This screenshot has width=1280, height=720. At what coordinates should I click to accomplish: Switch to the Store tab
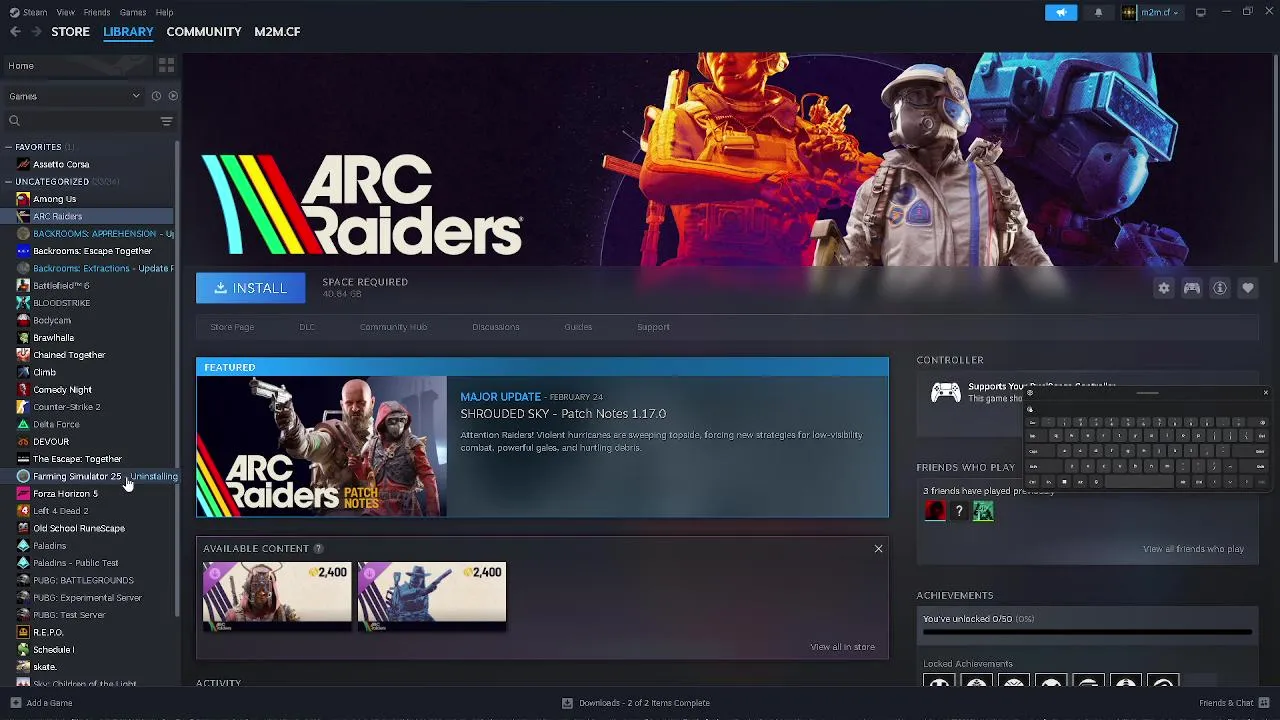(70, 32)
